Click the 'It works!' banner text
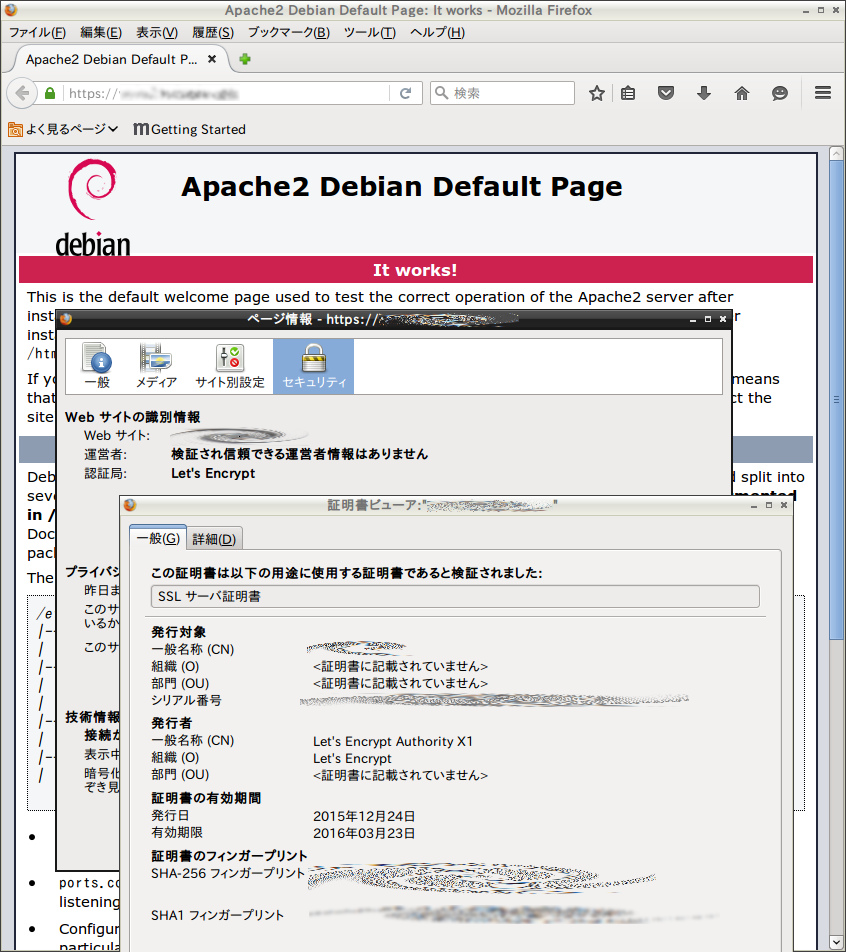The width and height of the screenshot is (846, 952). coord(415,270)
